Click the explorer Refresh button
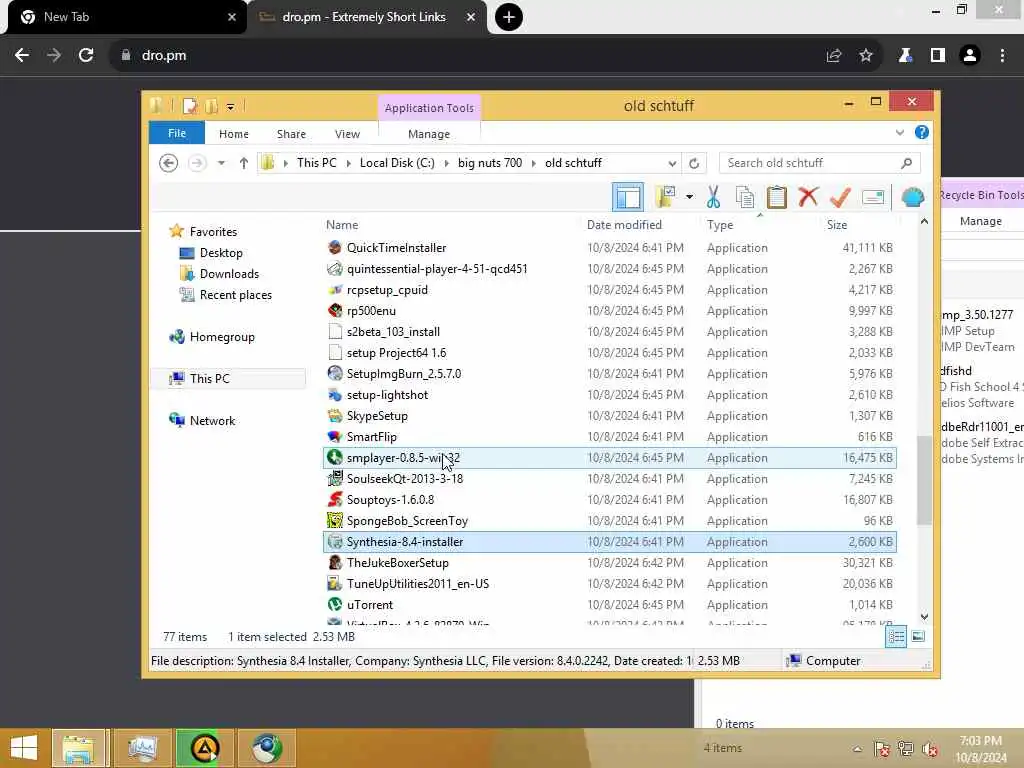Image resolution: width=1024 pixels, height=768 pixels. (x=694, y=163)
